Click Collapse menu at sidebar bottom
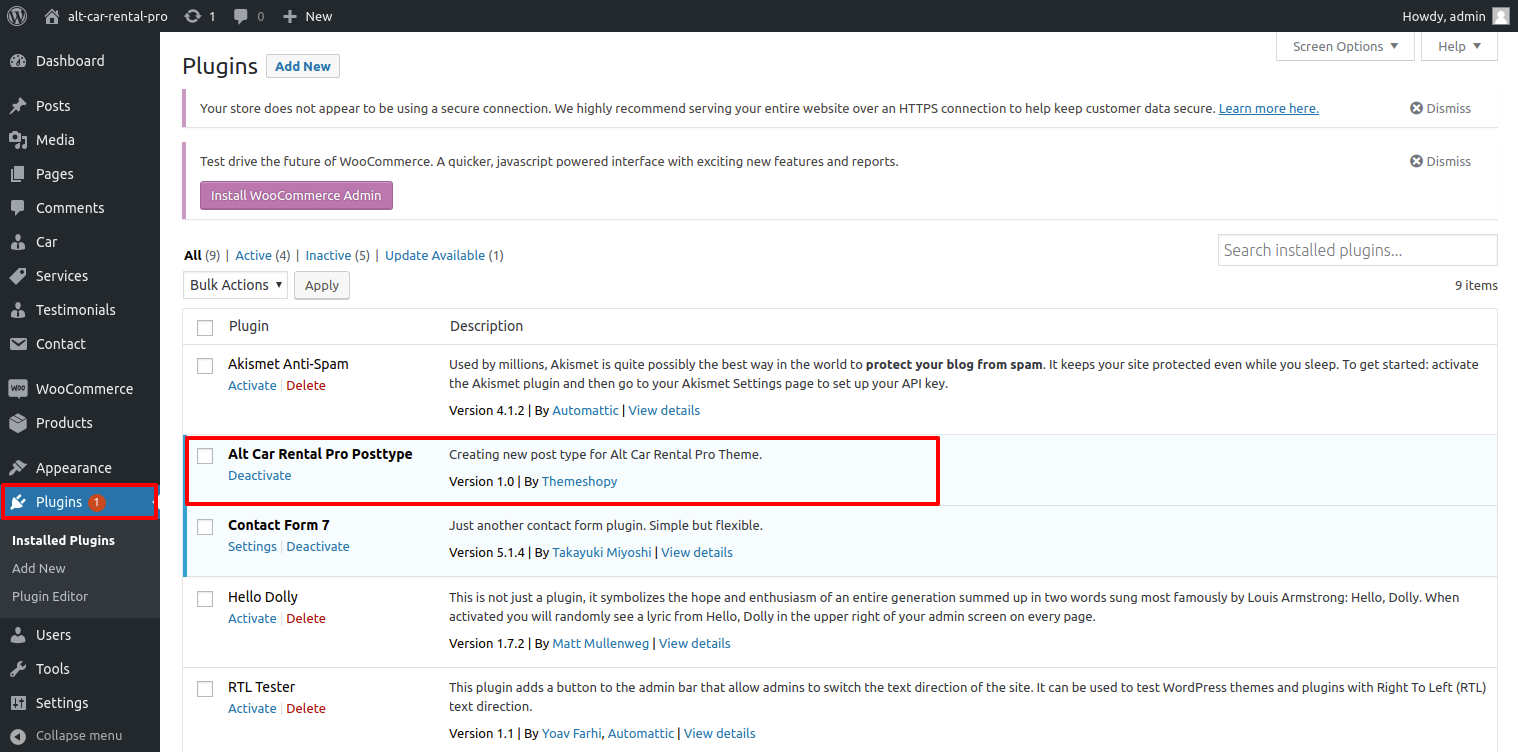1518x752 pixels. coord(80,735)
